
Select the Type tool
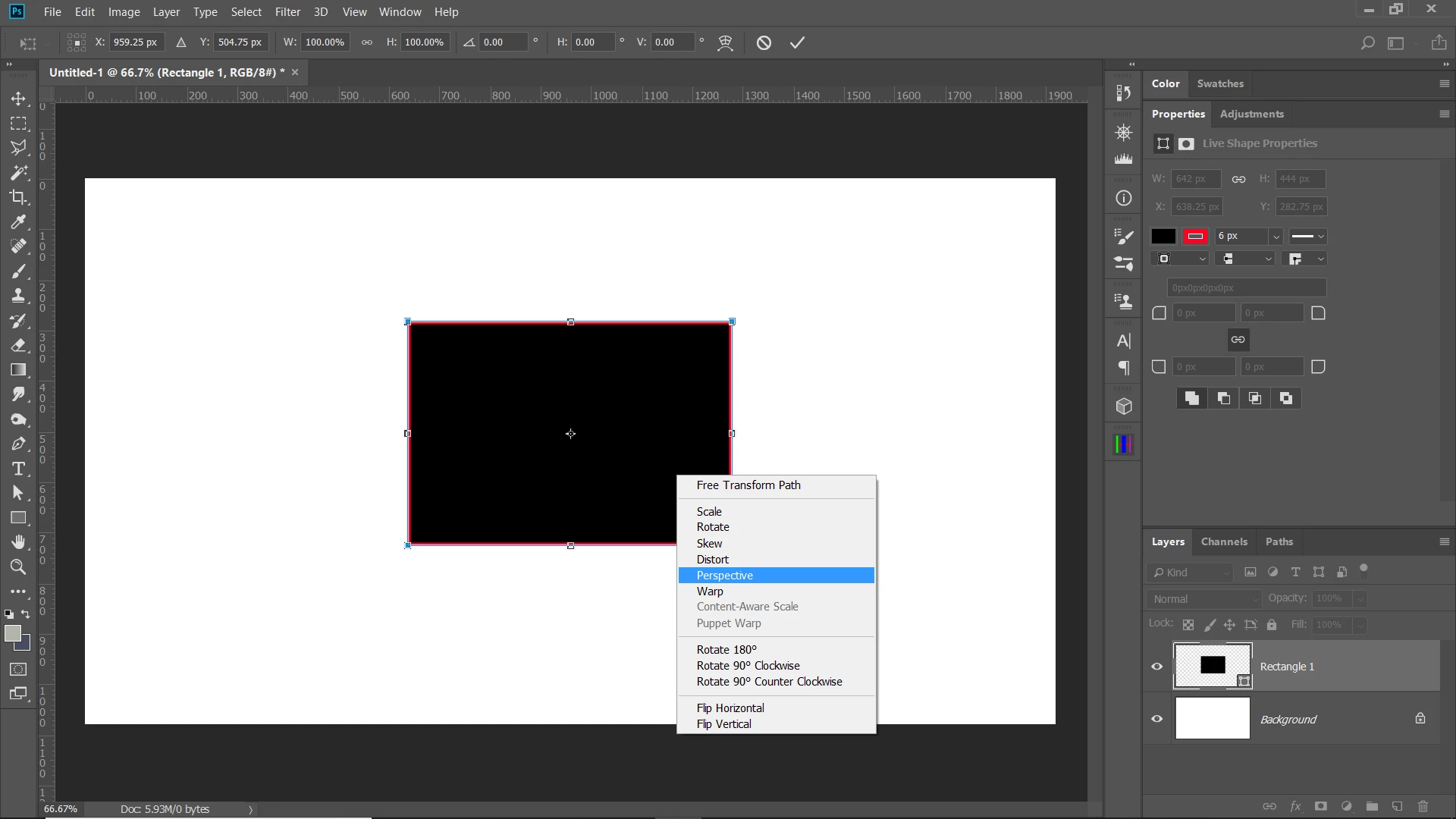(18, 469)
